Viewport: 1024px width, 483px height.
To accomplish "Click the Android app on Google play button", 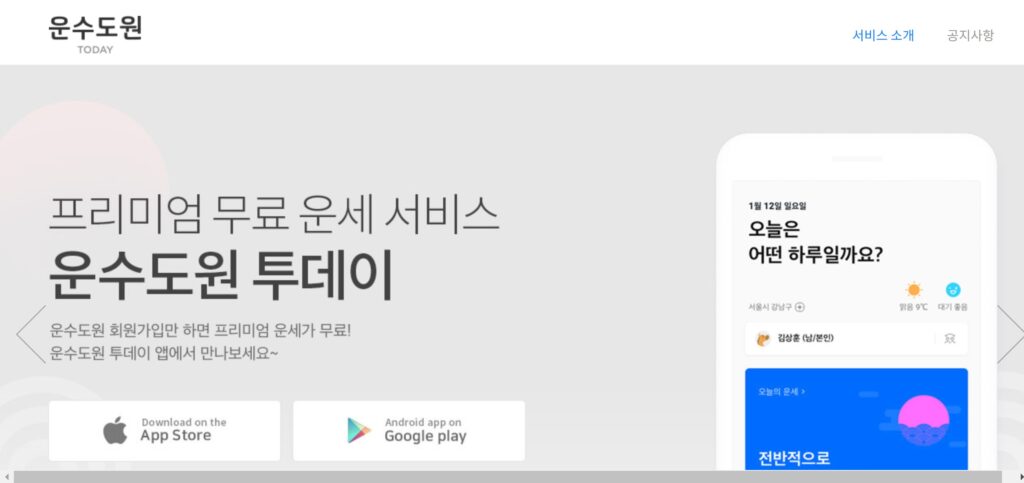I will (409, 431).
